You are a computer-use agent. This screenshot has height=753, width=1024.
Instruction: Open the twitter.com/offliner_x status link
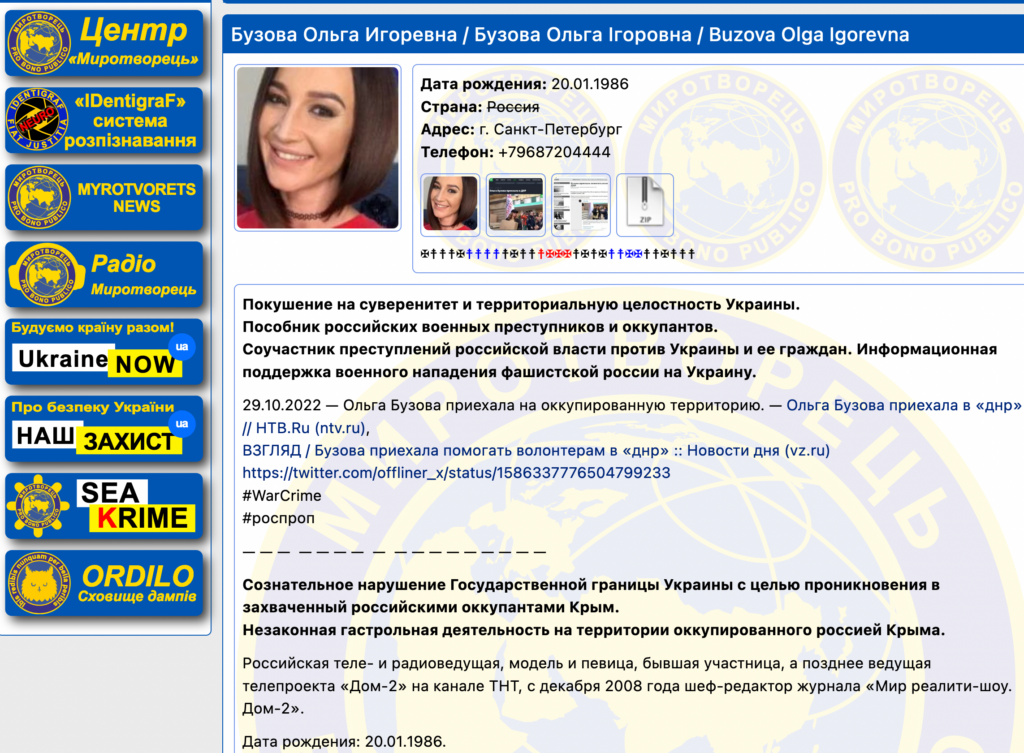click(456, 472)
